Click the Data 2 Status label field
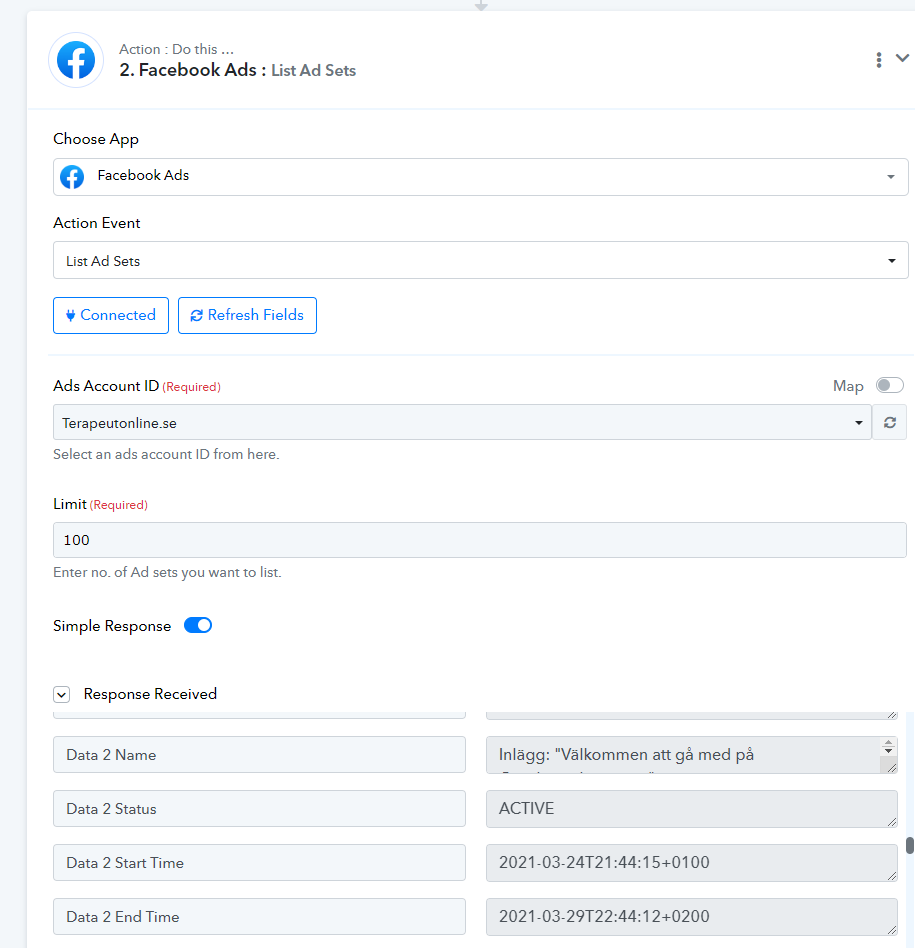This screenshot has height=948, width=915. pyautogui.click(x=259, y=808)
